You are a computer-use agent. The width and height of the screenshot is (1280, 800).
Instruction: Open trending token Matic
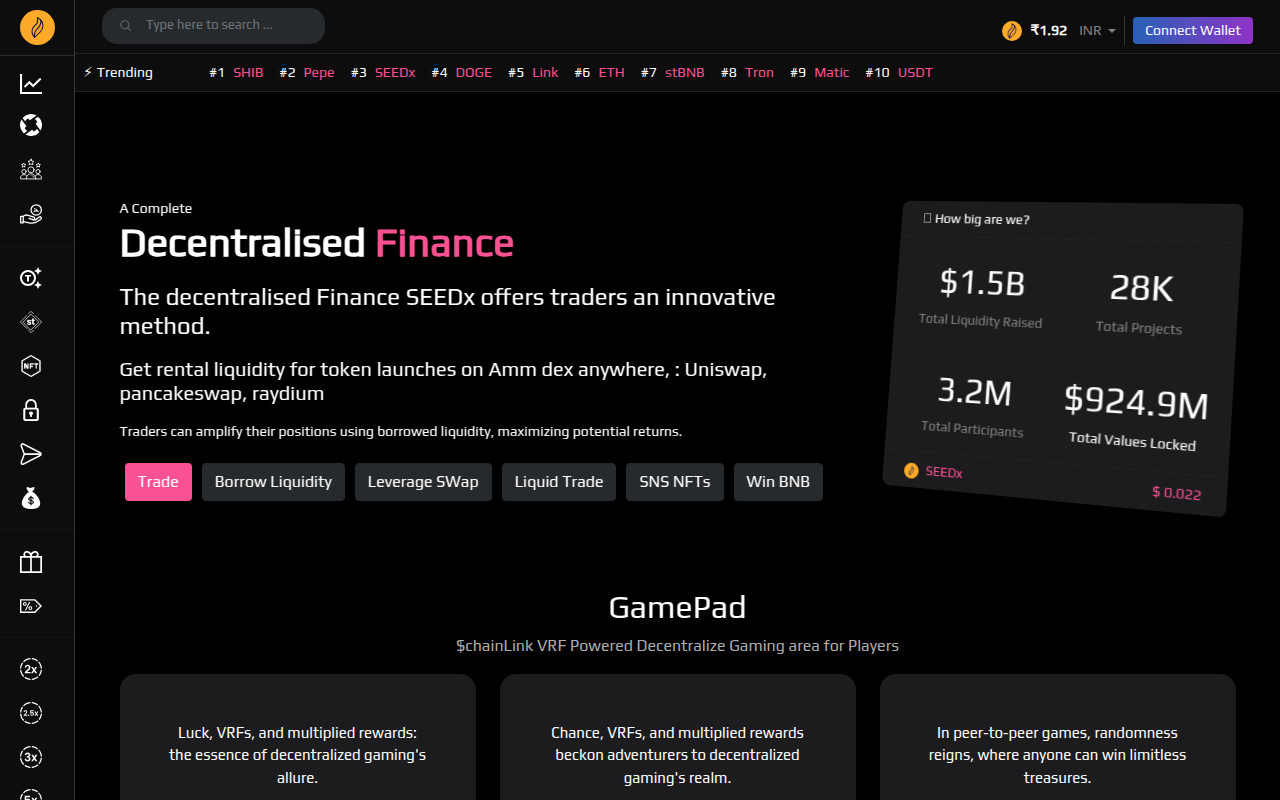click(832, 72)
